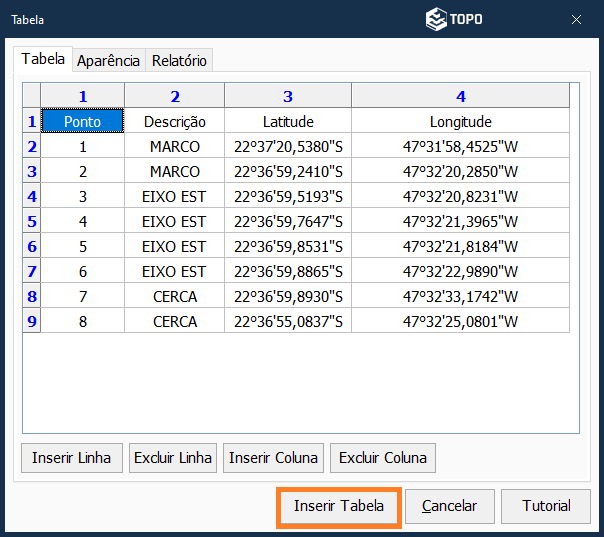Click the first MARCO description cell
The width and height of the screenshot is (604, 537).
pyautogui.click(x=175, y=147)
